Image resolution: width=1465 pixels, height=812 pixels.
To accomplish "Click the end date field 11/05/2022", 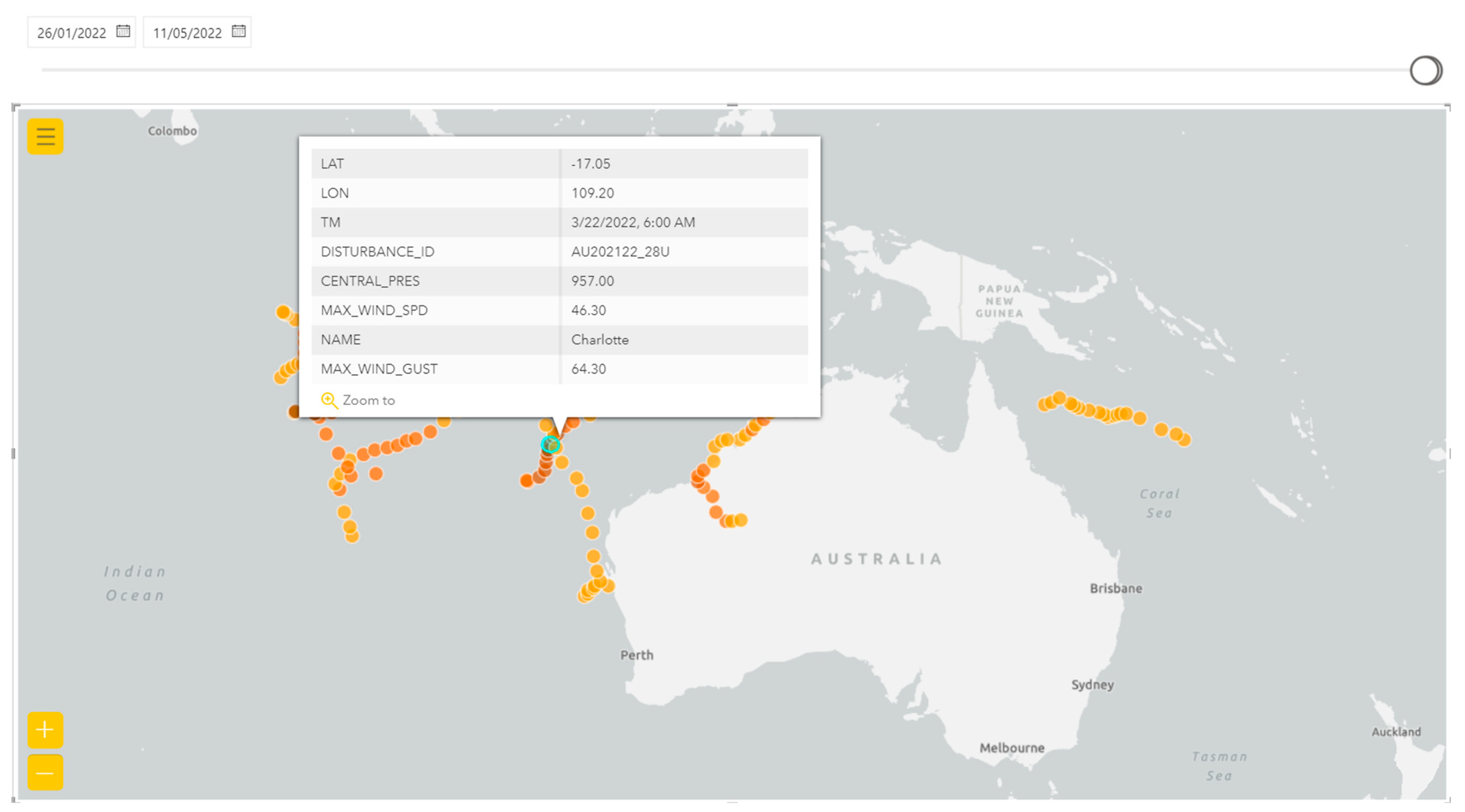I will coord(187,33).
